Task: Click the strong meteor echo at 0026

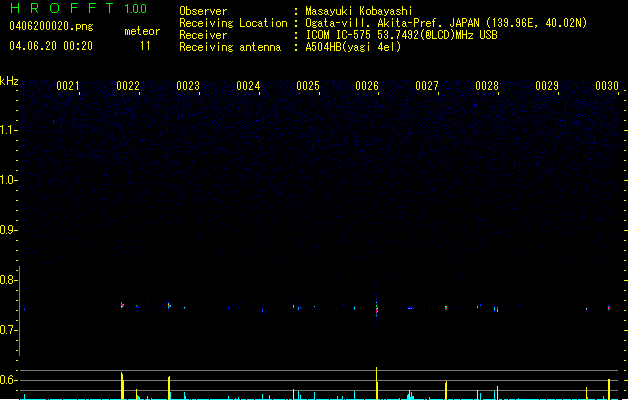Action: [x=377, y=309]
